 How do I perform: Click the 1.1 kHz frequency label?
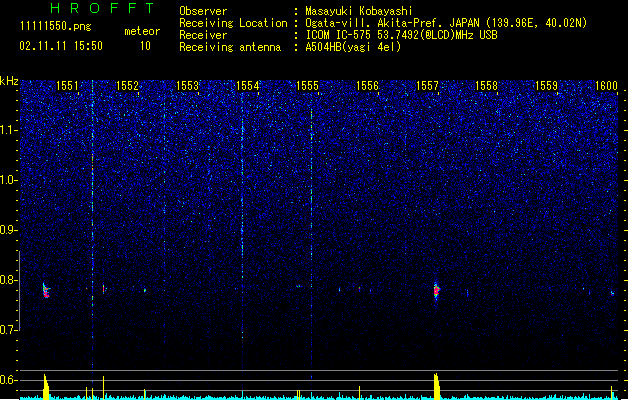tap(9, 130)
